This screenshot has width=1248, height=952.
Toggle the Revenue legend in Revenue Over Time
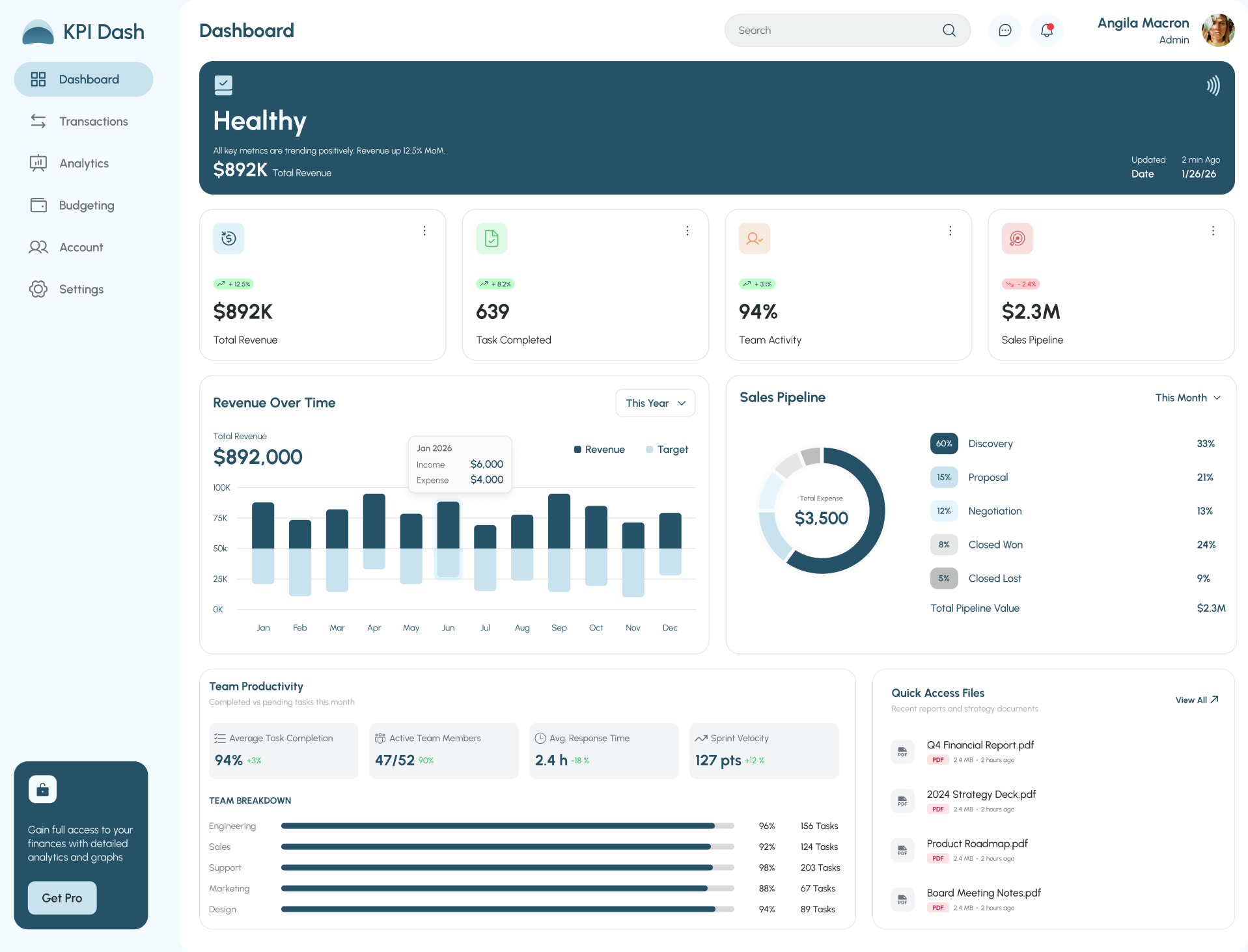[x=599, y=449]
